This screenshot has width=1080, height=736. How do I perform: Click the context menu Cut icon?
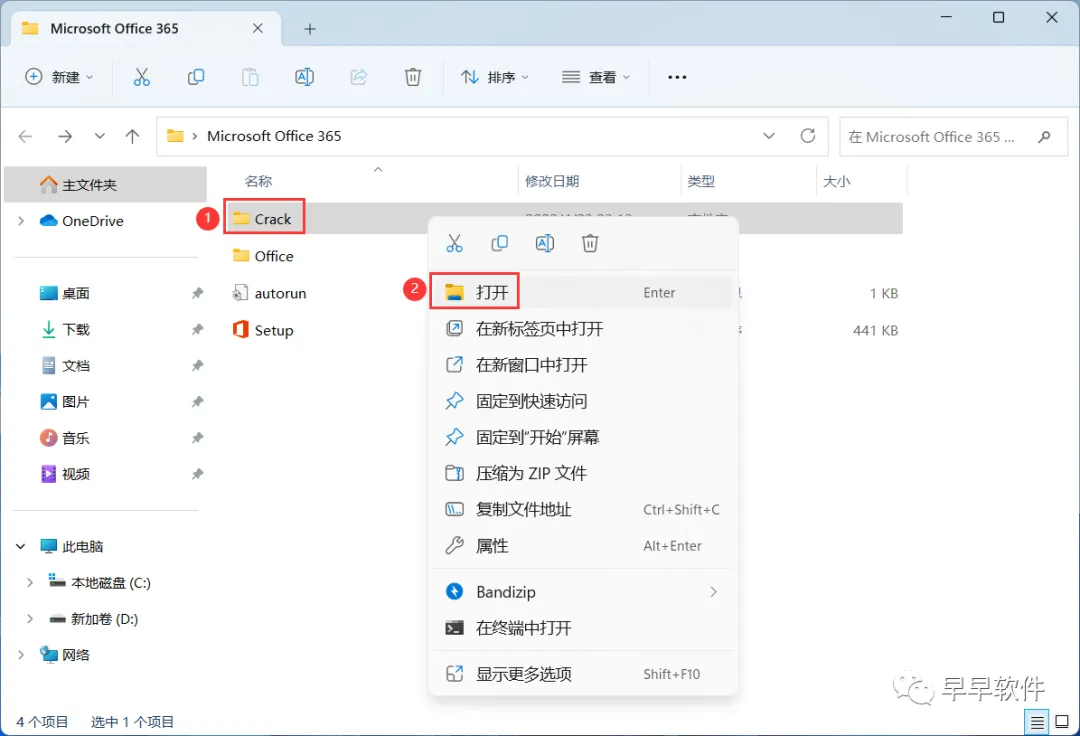[x=455, y=243]
